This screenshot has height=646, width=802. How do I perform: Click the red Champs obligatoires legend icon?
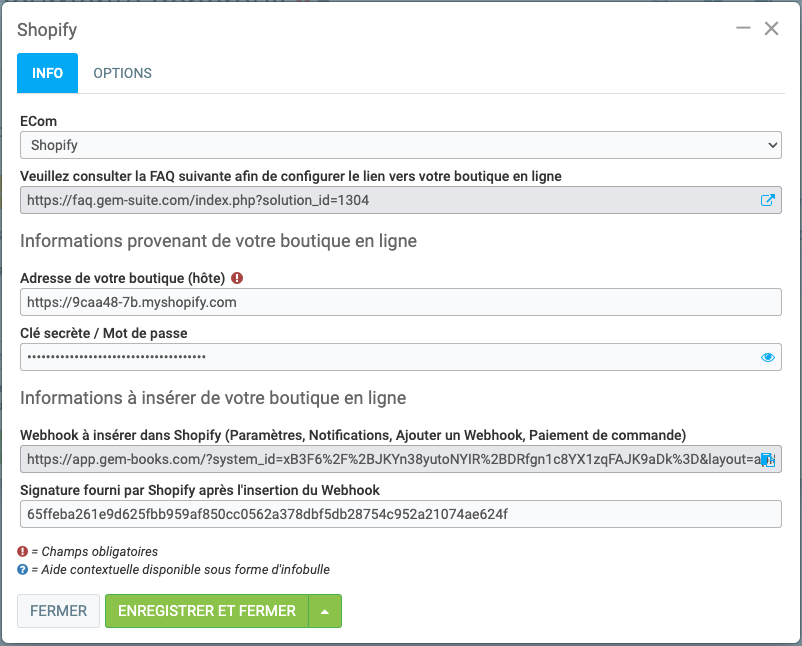click(23, 551)
